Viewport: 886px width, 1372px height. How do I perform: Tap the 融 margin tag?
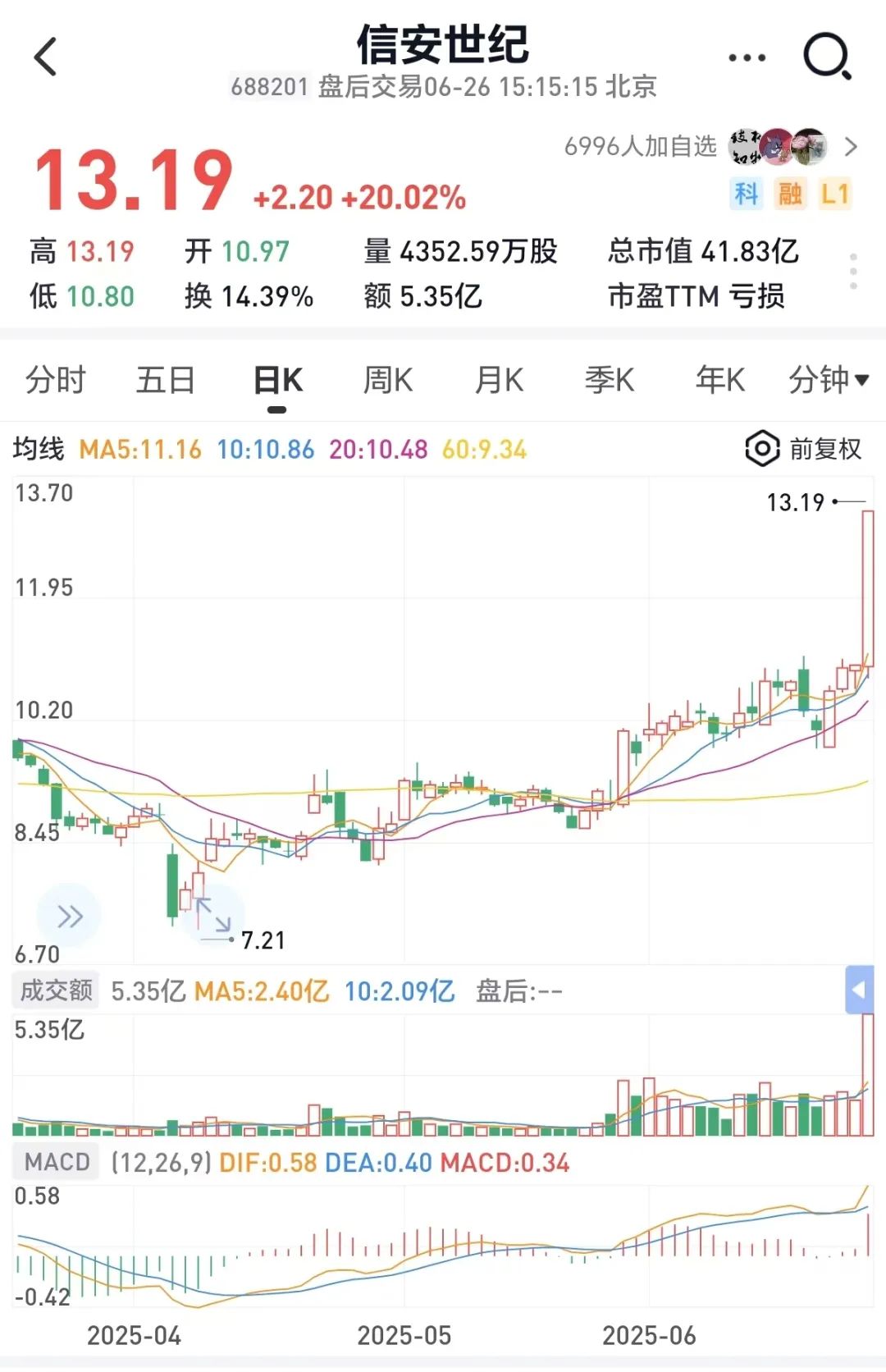coord(791,194)
